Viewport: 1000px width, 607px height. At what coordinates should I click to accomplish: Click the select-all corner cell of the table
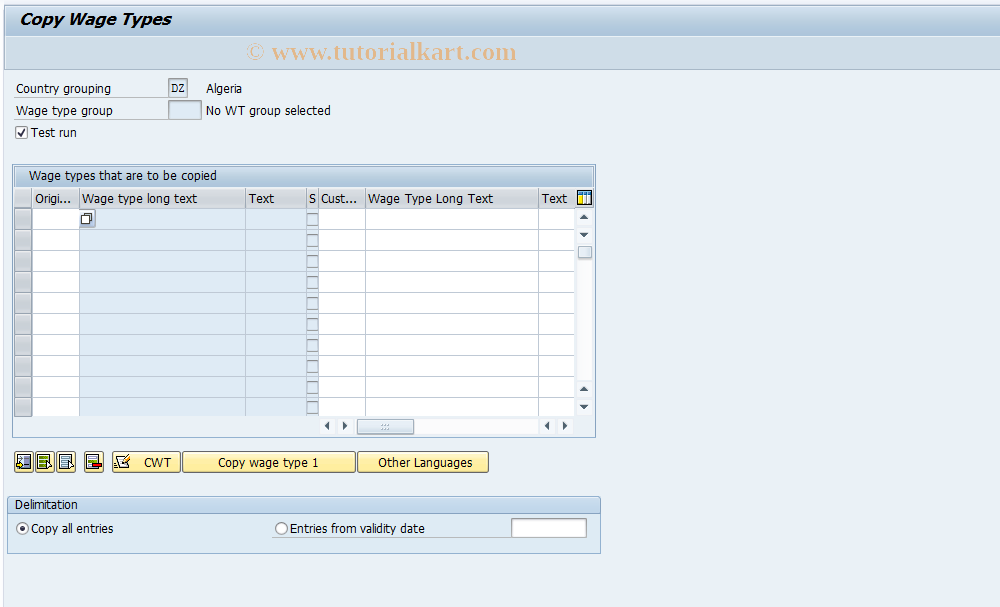click(x=23, y=198)
